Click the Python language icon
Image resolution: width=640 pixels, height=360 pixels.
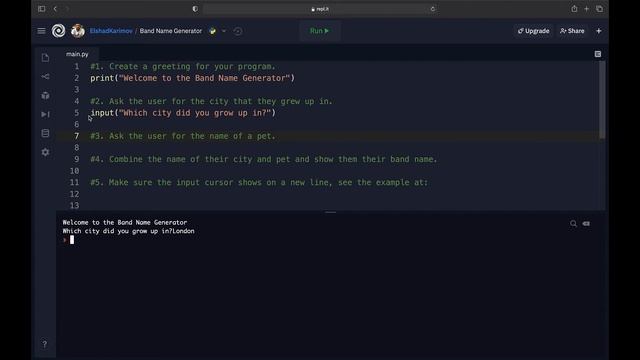pos(213,31)
